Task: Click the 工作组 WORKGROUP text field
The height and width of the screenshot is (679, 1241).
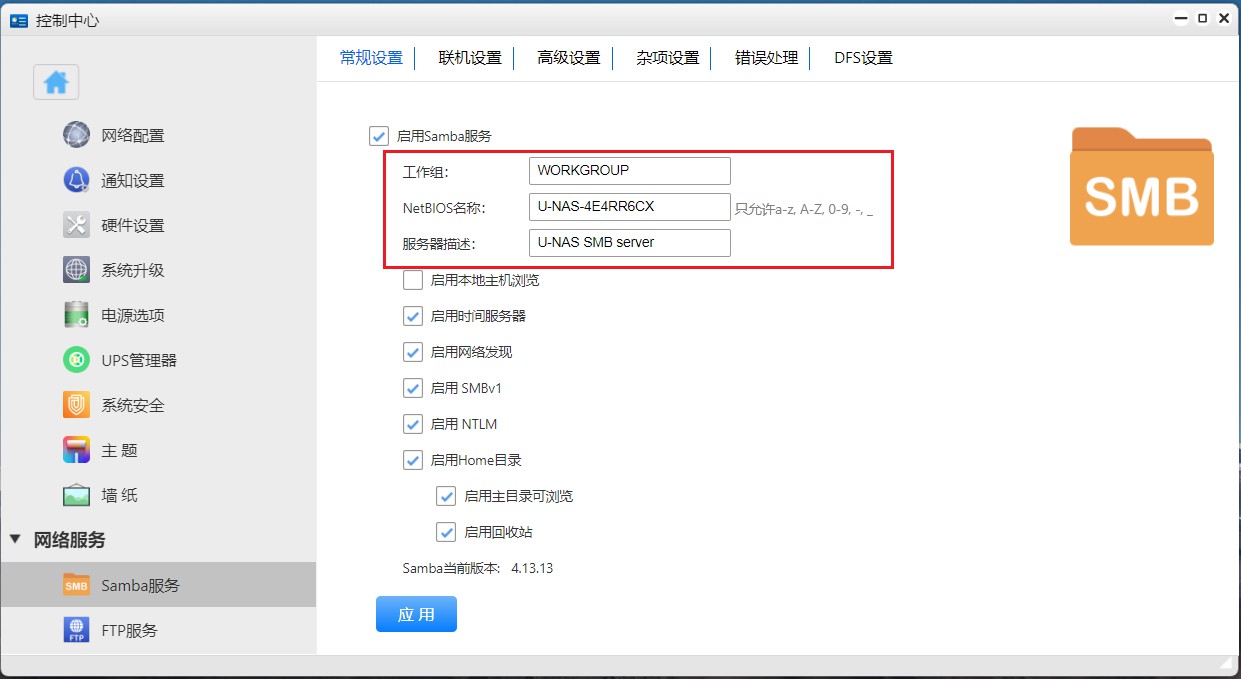Action: pos(629,170)
